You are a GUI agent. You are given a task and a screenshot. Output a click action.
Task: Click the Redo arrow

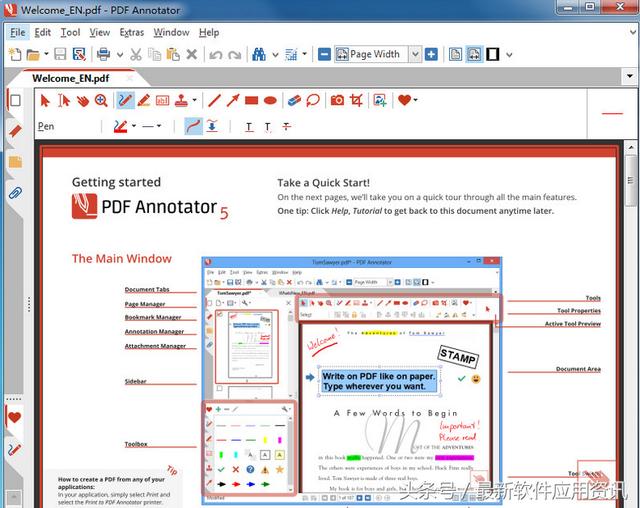coord(235,55)
